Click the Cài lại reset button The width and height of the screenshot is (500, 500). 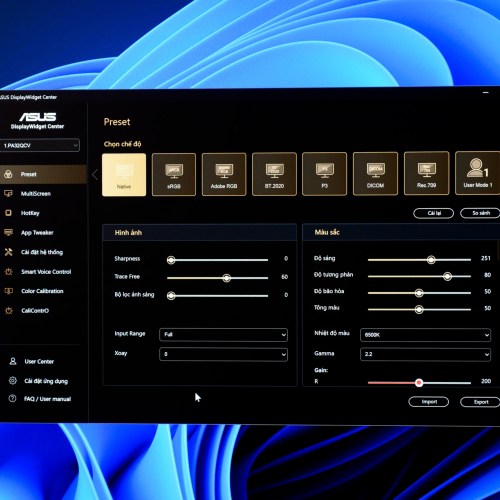[x=434, y=213]
